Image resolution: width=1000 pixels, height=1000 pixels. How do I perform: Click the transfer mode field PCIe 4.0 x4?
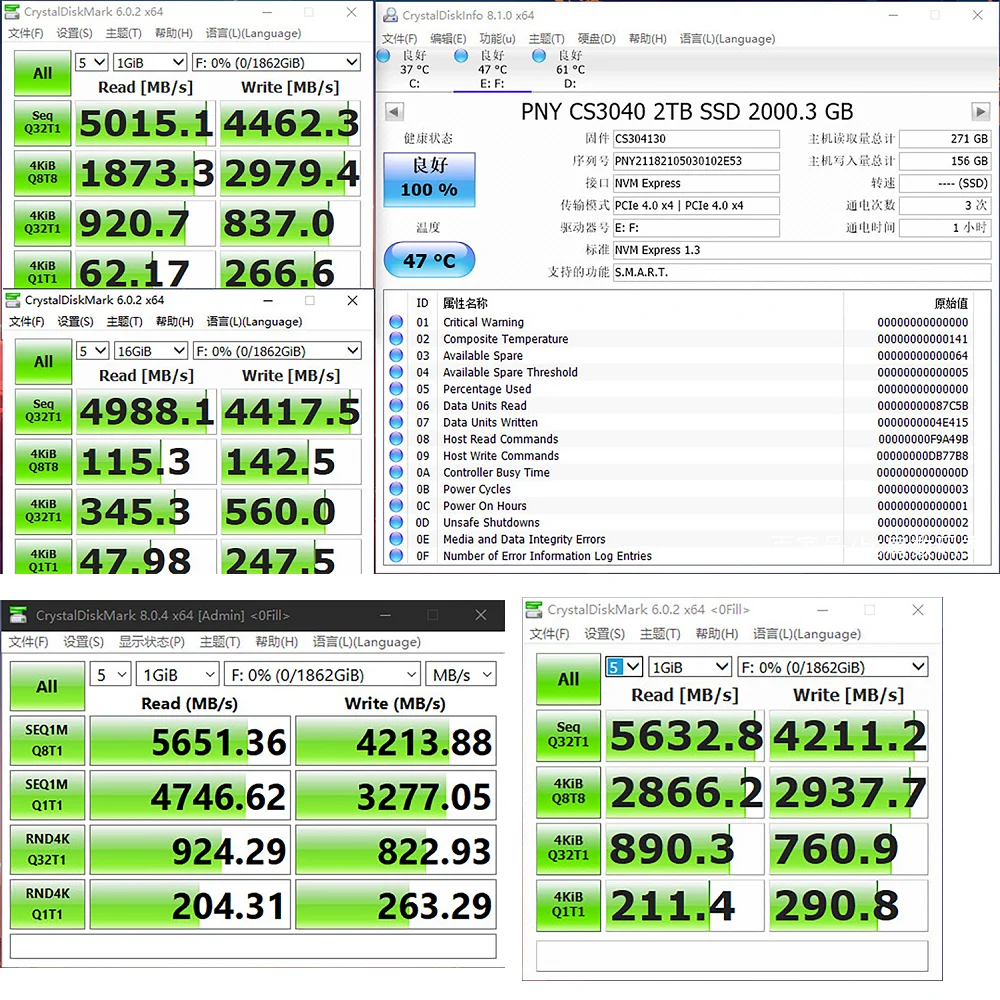pos(696,205)
